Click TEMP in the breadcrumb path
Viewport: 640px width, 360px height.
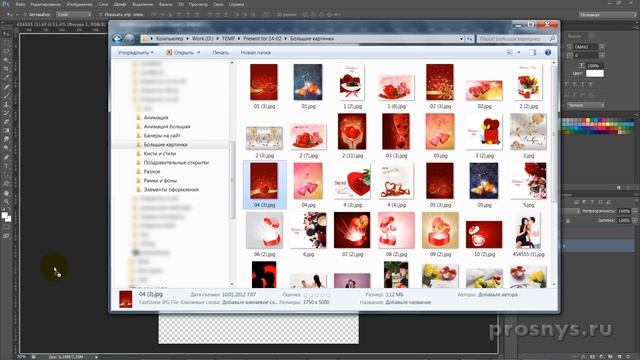pos(228,39)
